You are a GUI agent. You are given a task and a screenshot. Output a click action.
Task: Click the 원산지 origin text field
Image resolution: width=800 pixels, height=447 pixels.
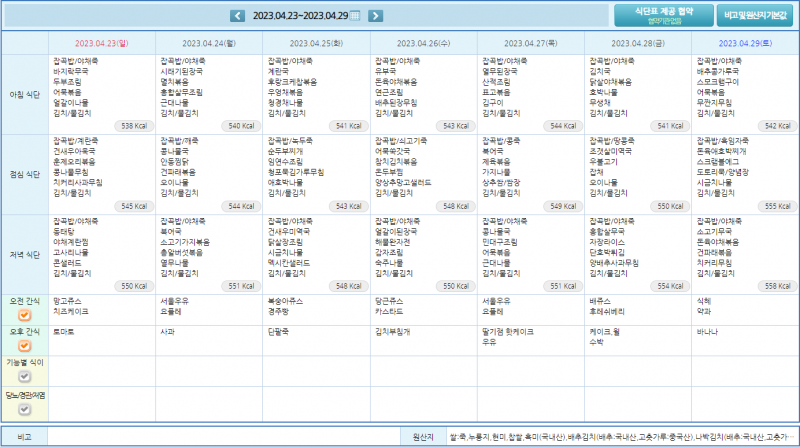coord(620,437)
